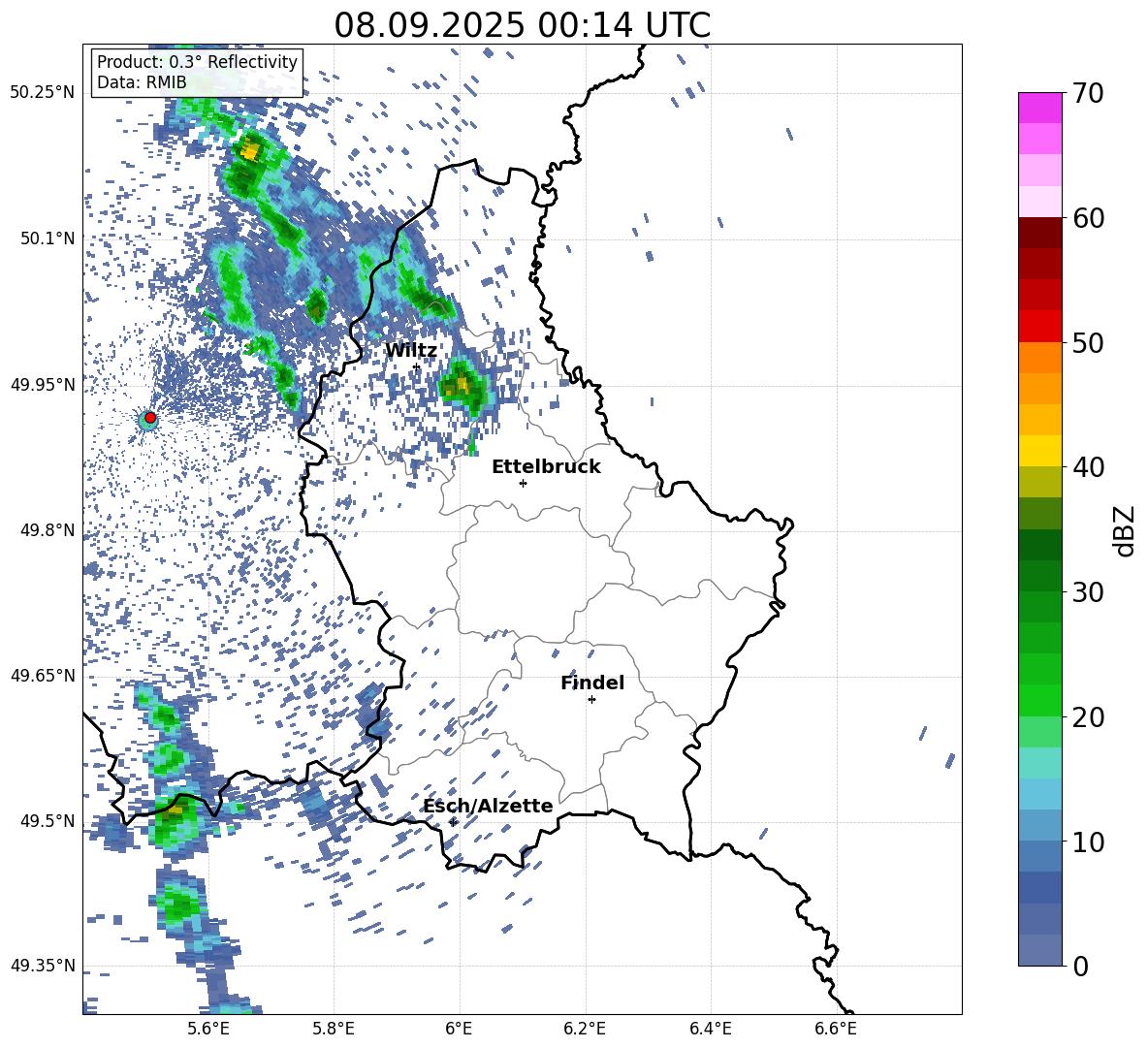1148x1048 pixels.
Task: Click the Esch/Alzette city label
Action: (488, 807)
